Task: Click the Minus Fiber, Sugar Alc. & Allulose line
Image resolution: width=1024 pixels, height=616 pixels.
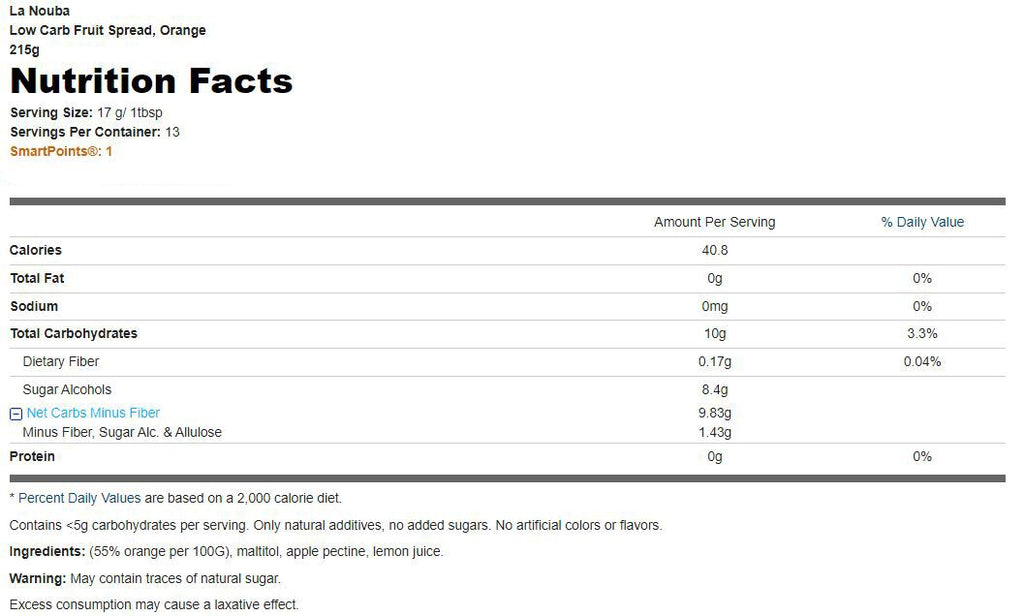Action: 122,432
